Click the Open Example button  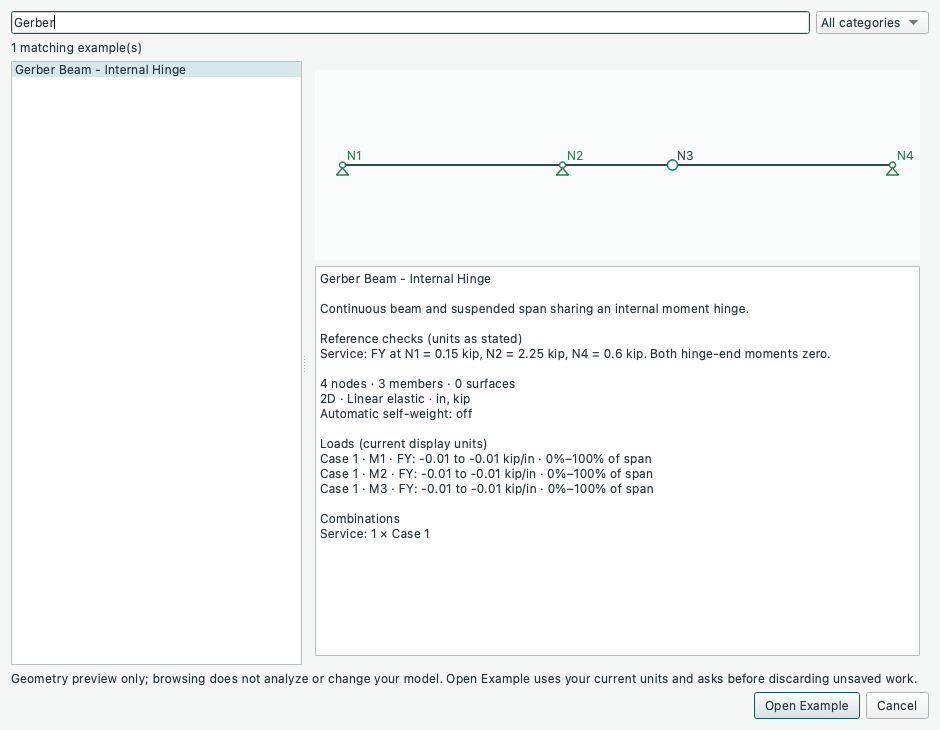(x=806, y=705)
